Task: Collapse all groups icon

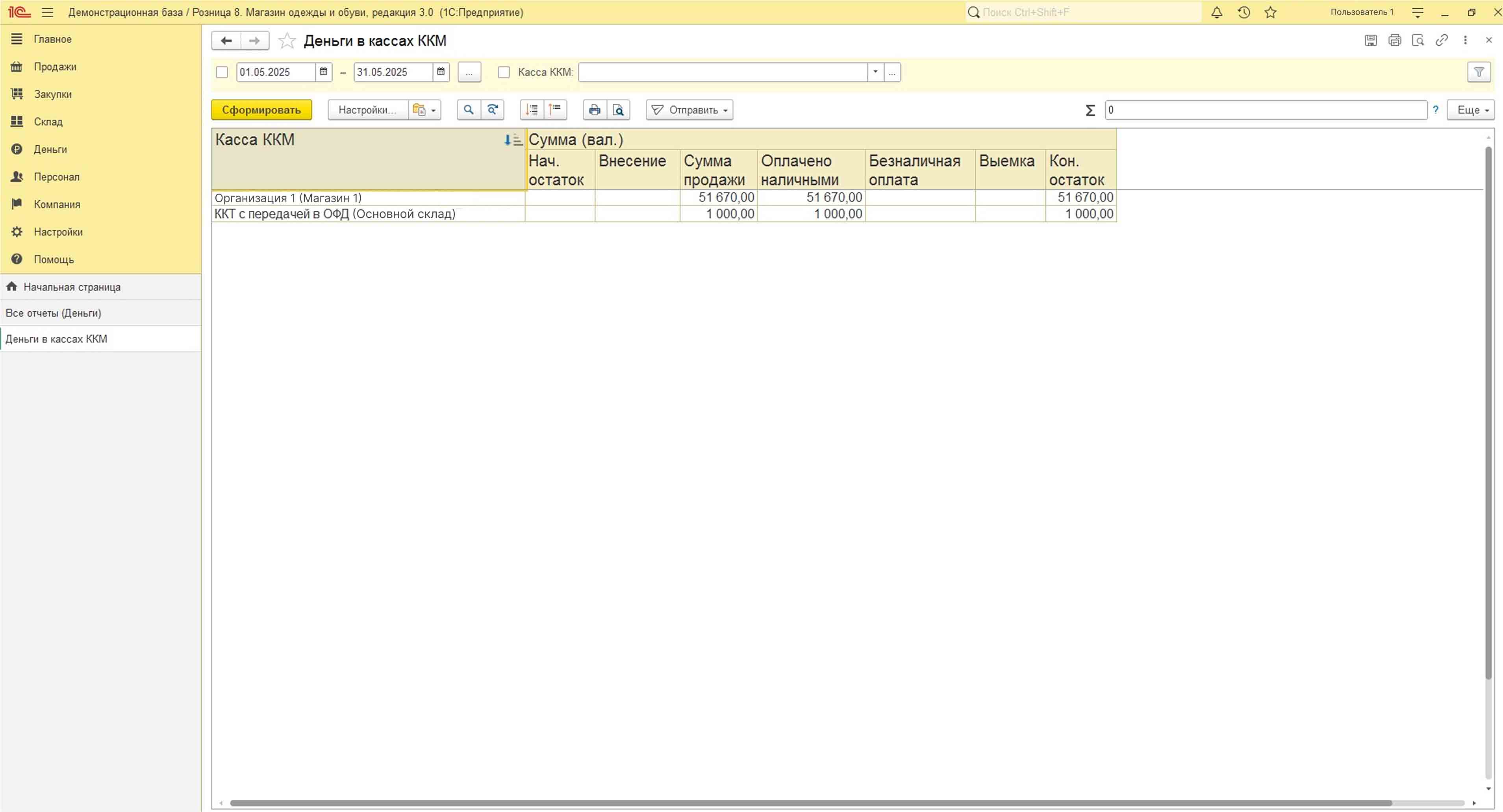Action: [x=555, y=110]
